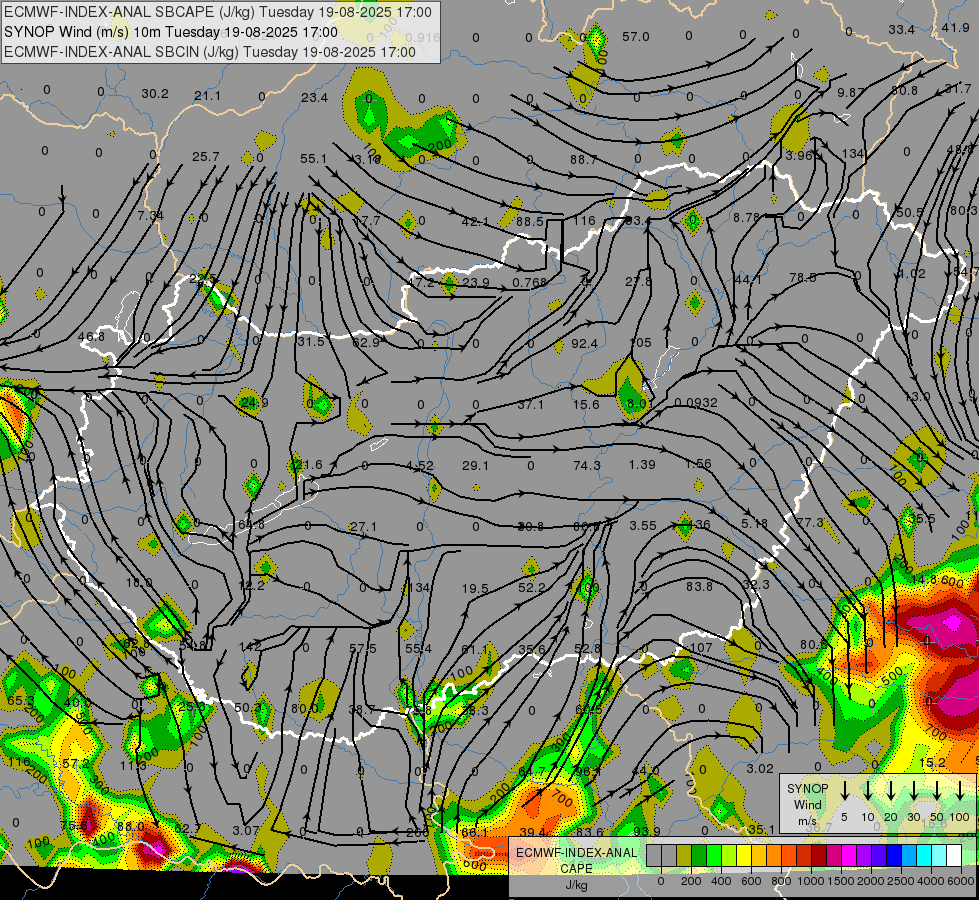This screenshot has height=900, width=979.
Task: Click the map value '3.02'
Action: click(760, 768)
